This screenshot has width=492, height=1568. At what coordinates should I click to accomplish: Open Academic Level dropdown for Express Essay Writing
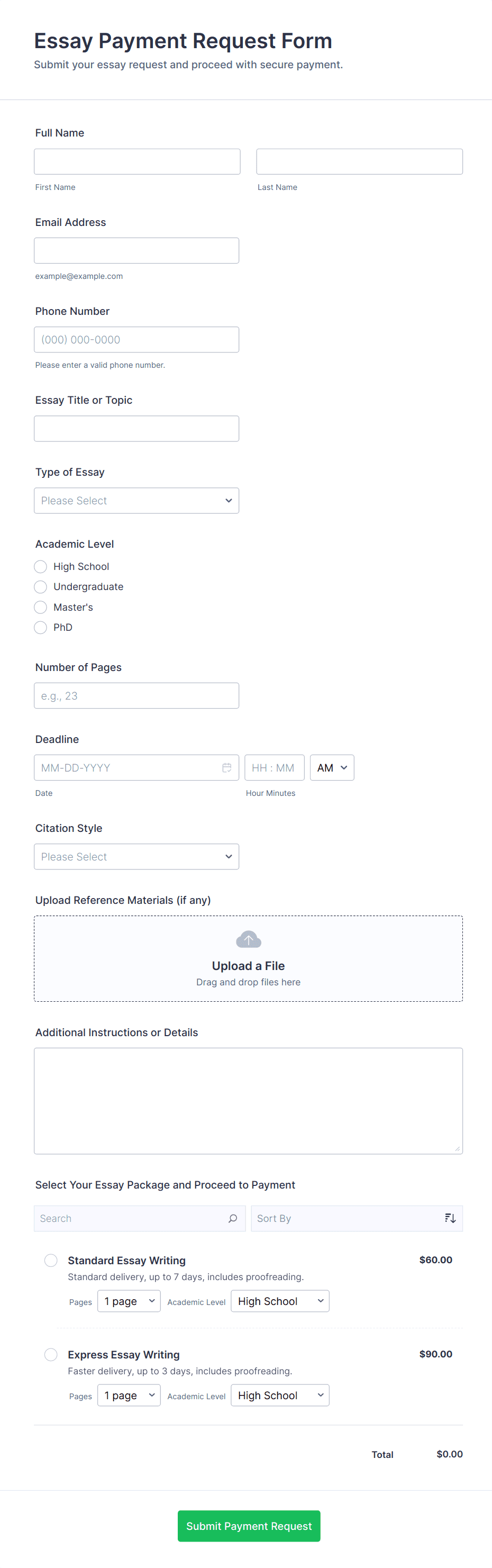coord(280,1395)
